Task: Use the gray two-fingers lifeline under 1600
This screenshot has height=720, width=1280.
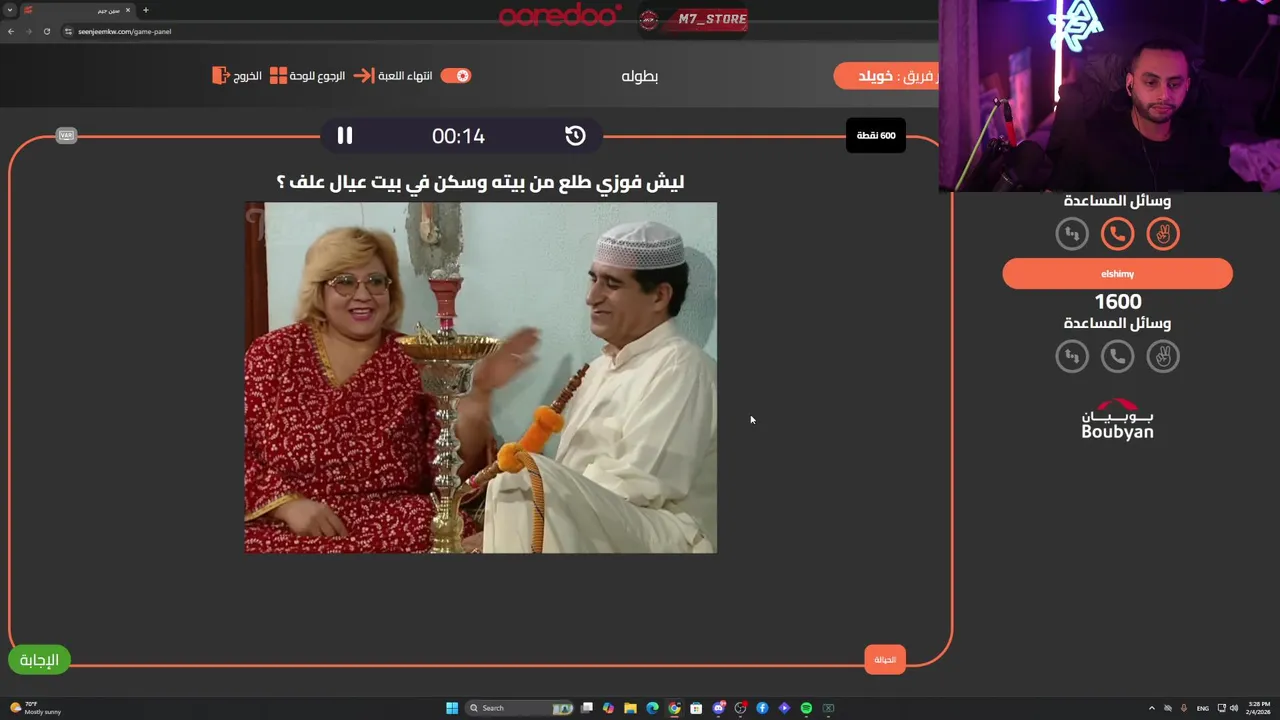Action: click(1163, 356)
